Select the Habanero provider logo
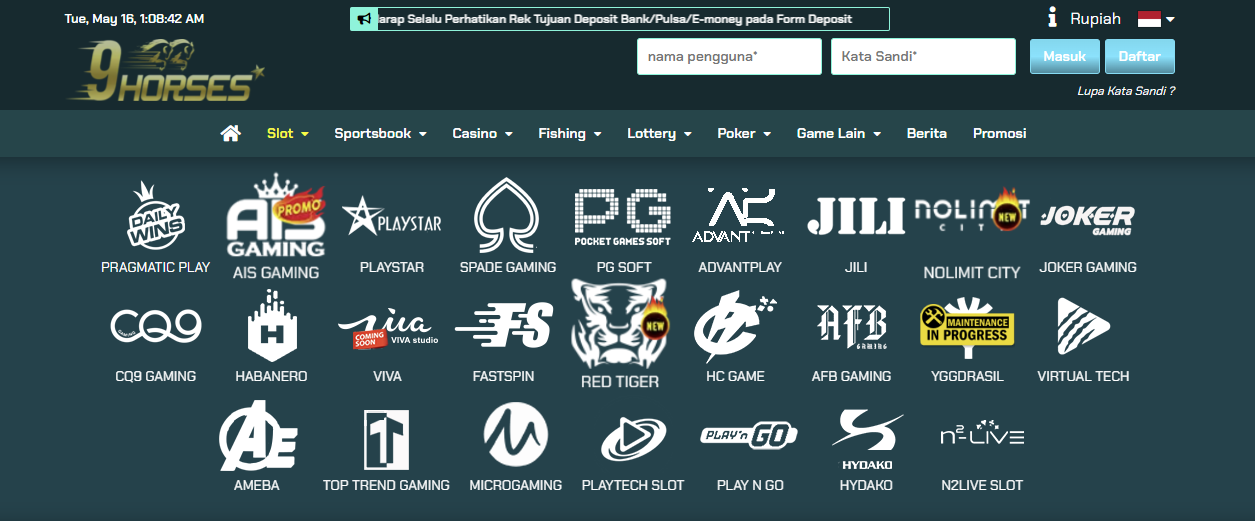 271,326
